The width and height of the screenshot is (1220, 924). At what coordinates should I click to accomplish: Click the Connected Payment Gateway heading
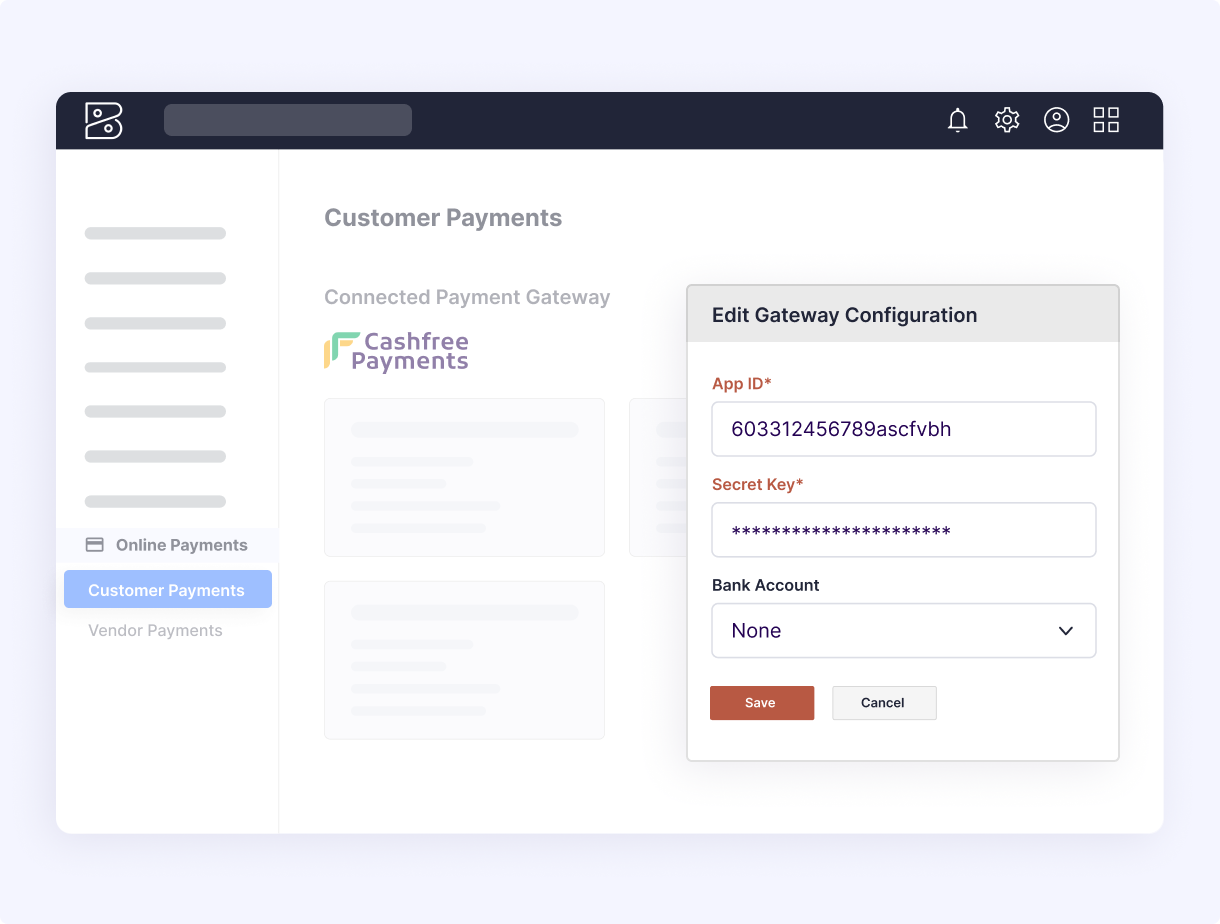(x=467, y=298)
